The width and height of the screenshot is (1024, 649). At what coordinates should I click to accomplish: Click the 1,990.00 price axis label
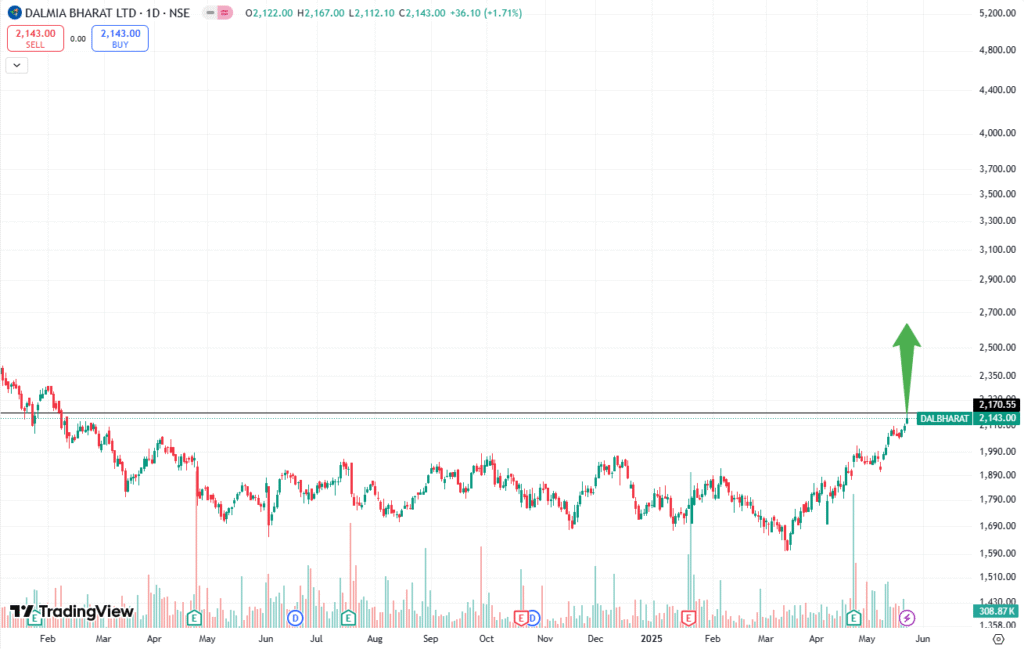pos(997,451)
